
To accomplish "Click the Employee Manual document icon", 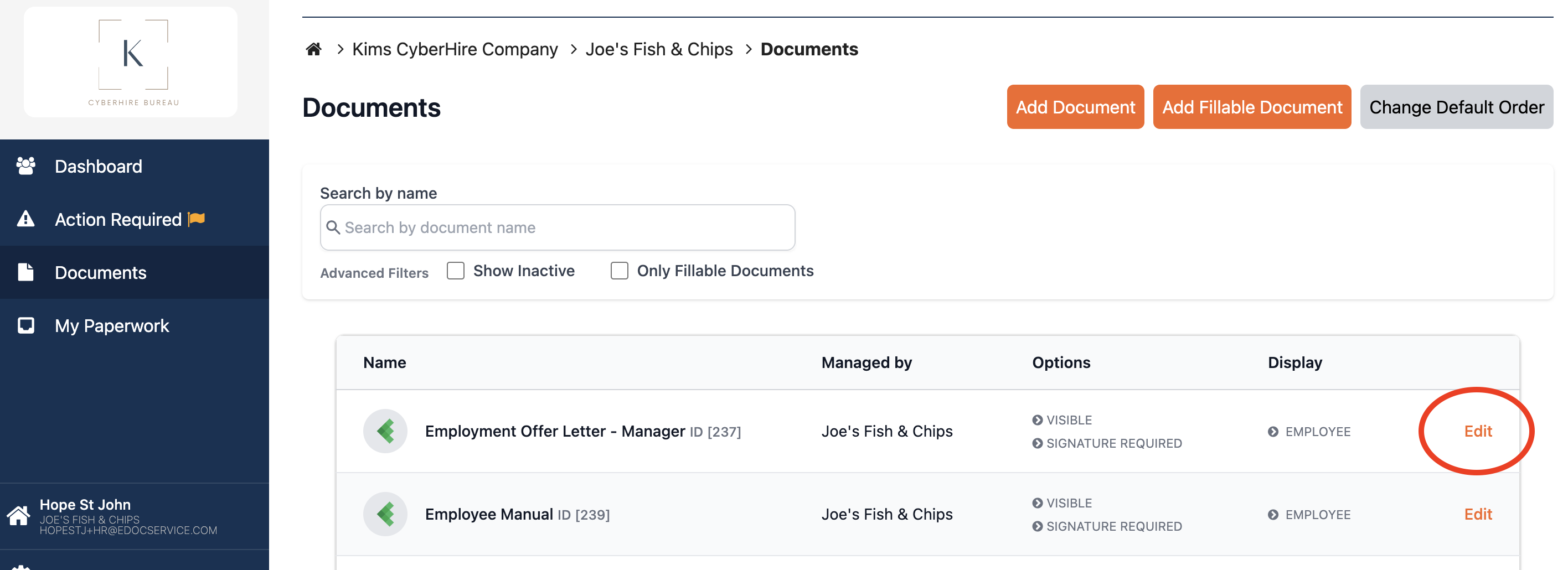I will coord(385,515).
